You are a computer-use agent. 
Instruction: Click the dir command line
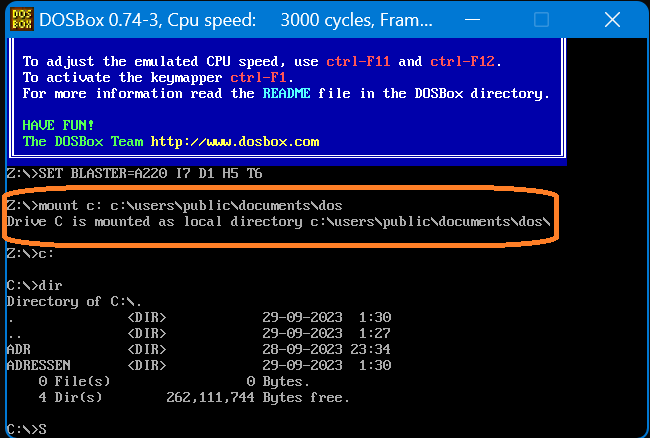coord(34,285)
